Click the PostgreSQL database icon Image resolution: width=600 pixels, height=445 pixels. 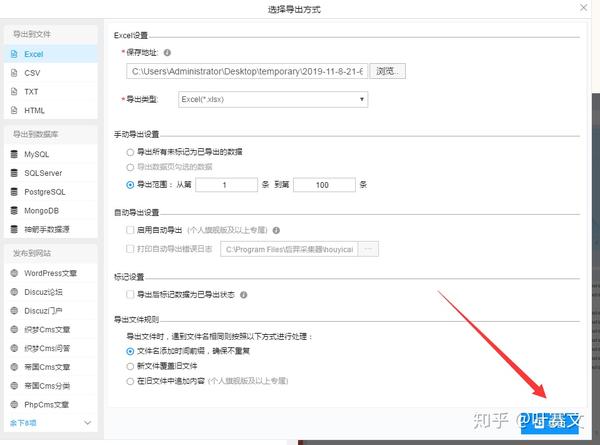coord(14,192)
